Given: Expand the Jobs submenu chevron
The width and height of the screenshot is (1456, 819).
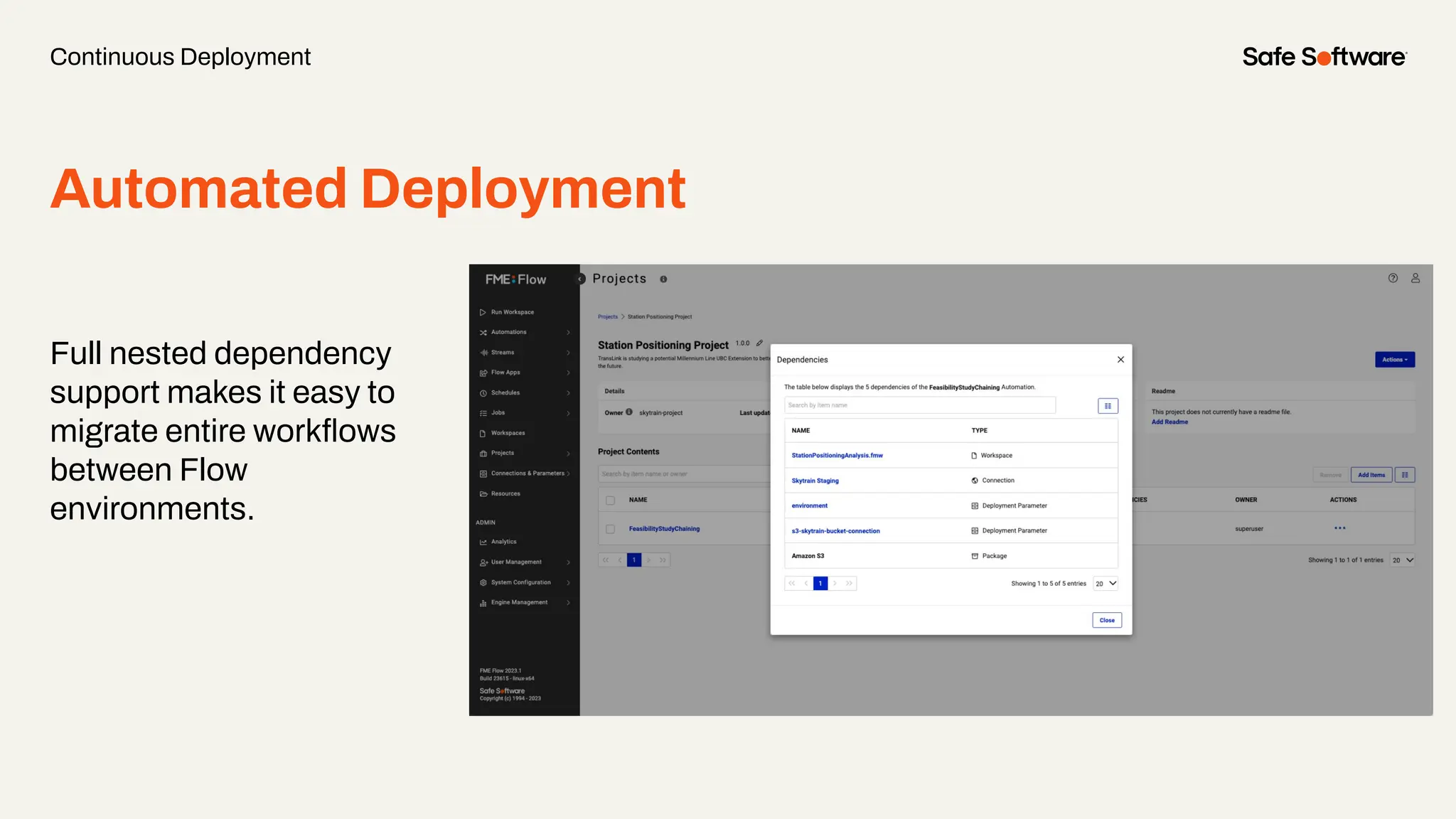Looking at the screenshot, I should (x=568, y=413).
